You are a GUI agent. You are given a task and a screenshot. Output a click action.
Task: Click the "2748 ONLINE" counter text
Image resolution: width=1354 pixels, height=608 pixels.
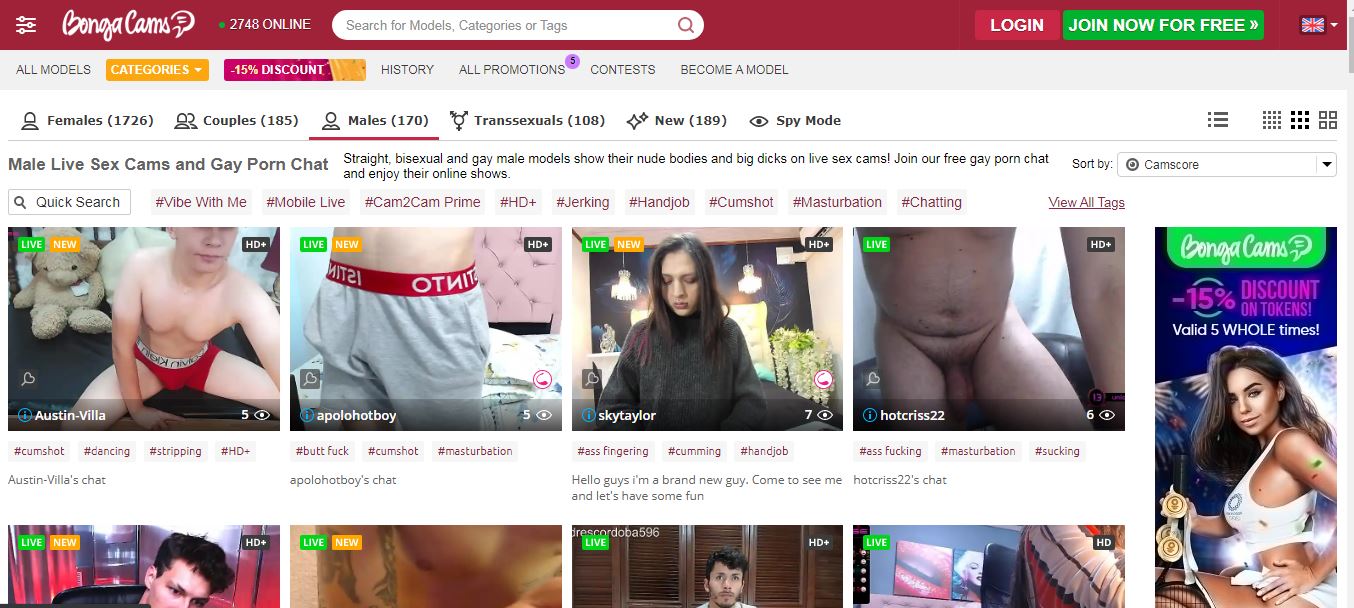270,24
